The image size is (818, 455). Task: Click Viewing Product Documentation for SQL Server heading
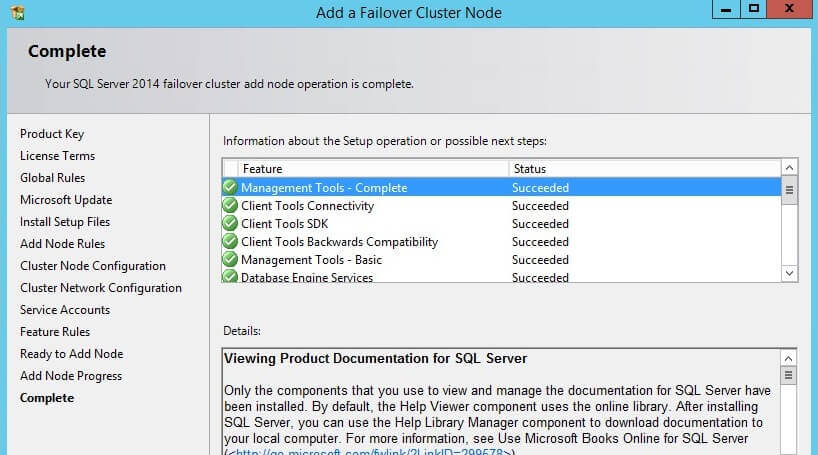click(375, 358)
